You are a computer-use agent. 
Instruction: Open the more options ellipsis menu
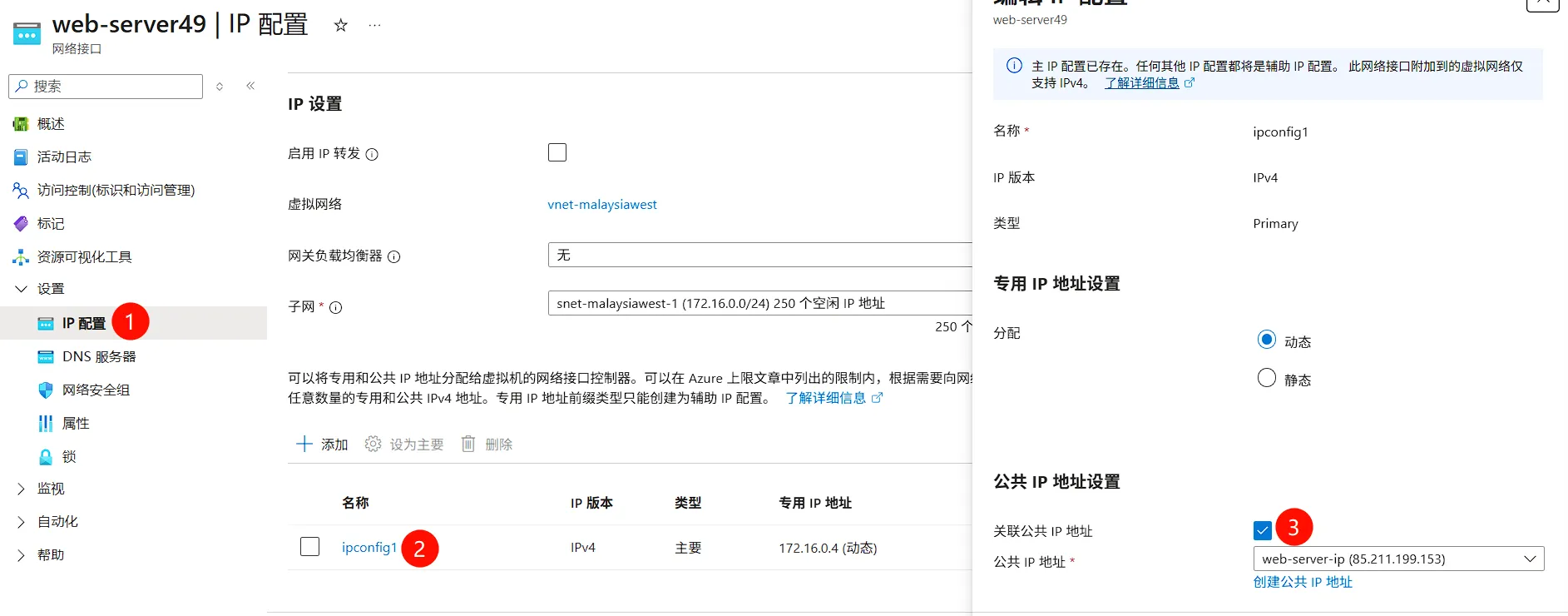click(x=375, y=26)
